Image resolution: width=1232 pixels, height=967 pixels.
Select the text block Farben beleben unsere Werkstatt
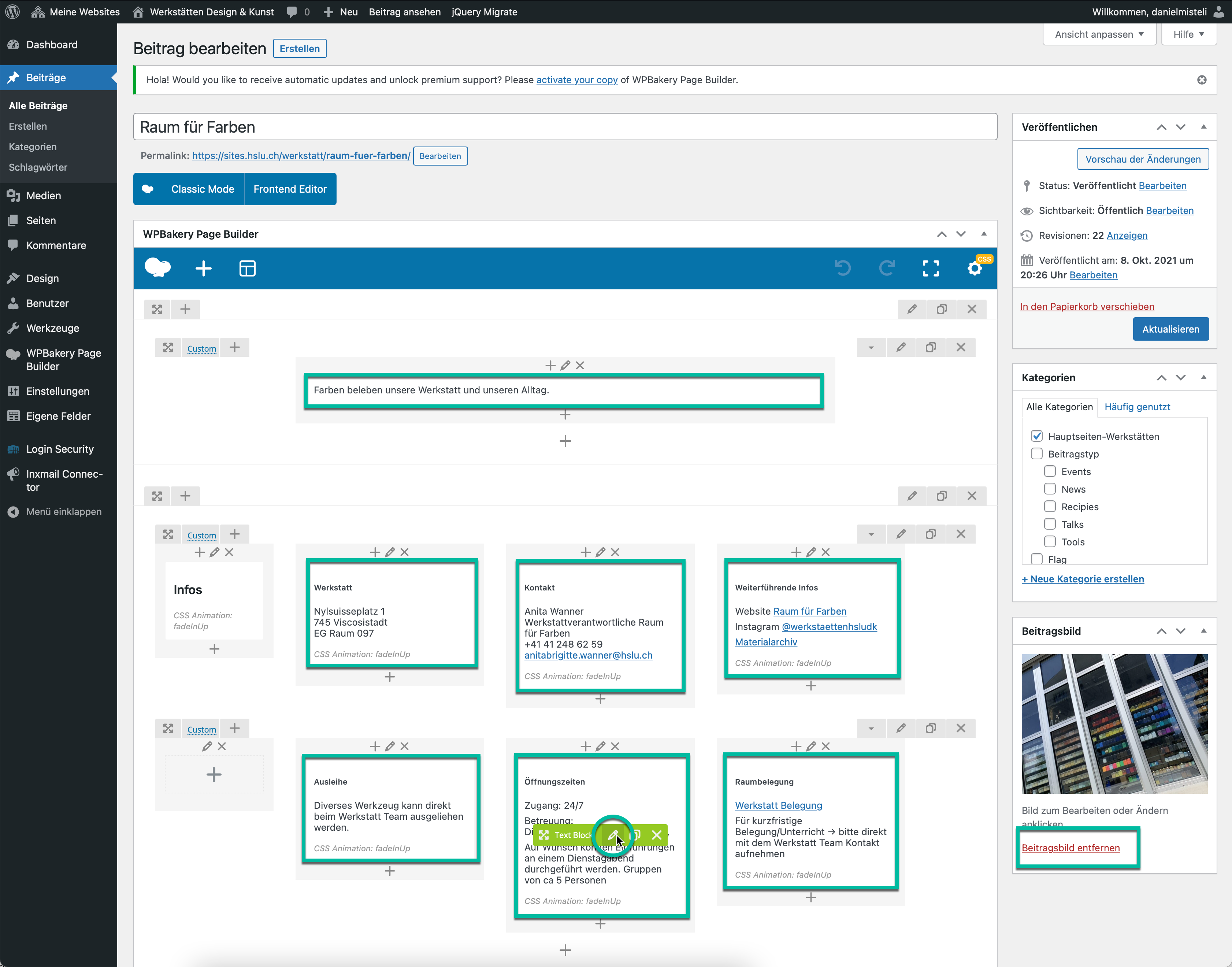tap(564, 390)
